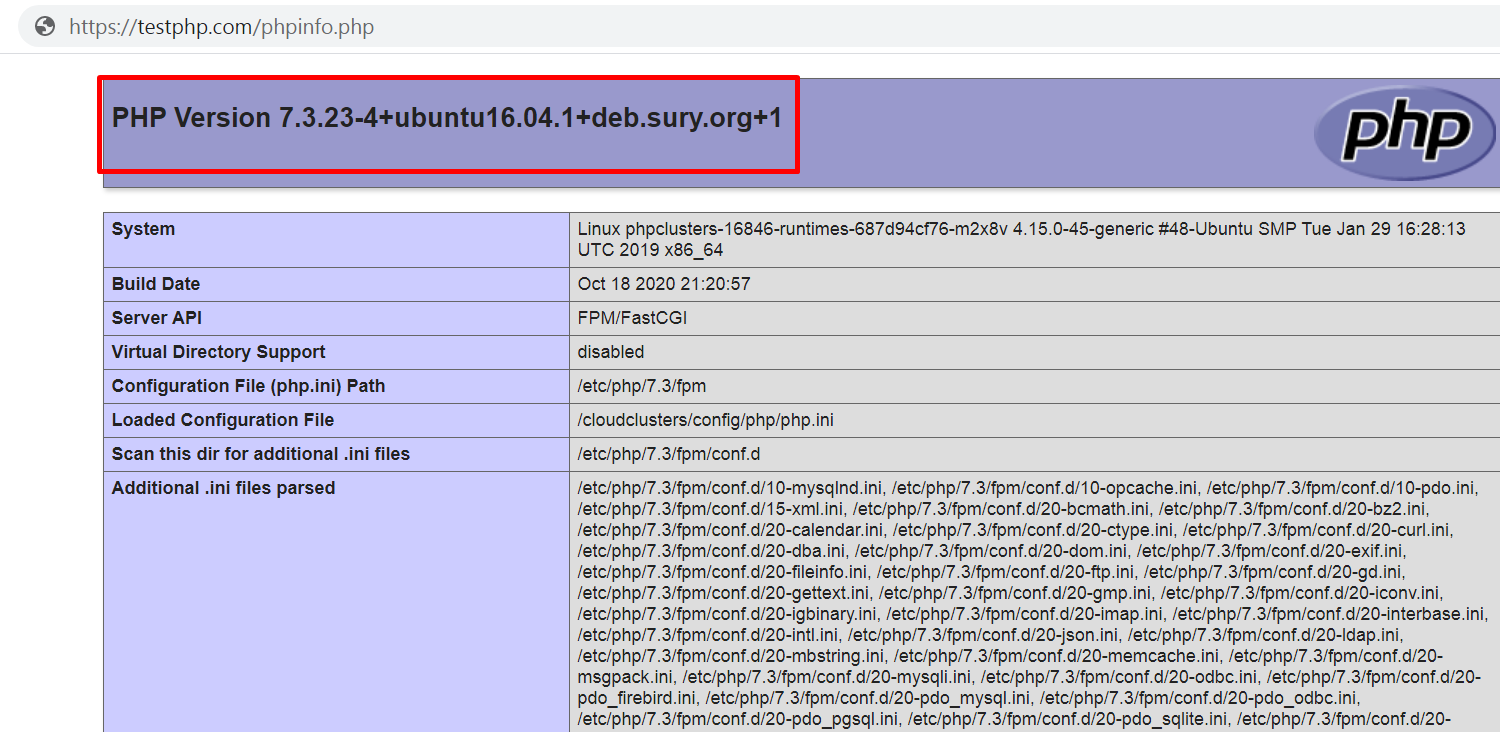Click the FPM/FastCGI value
The image size is (1500, 732).
coord(632,318)
